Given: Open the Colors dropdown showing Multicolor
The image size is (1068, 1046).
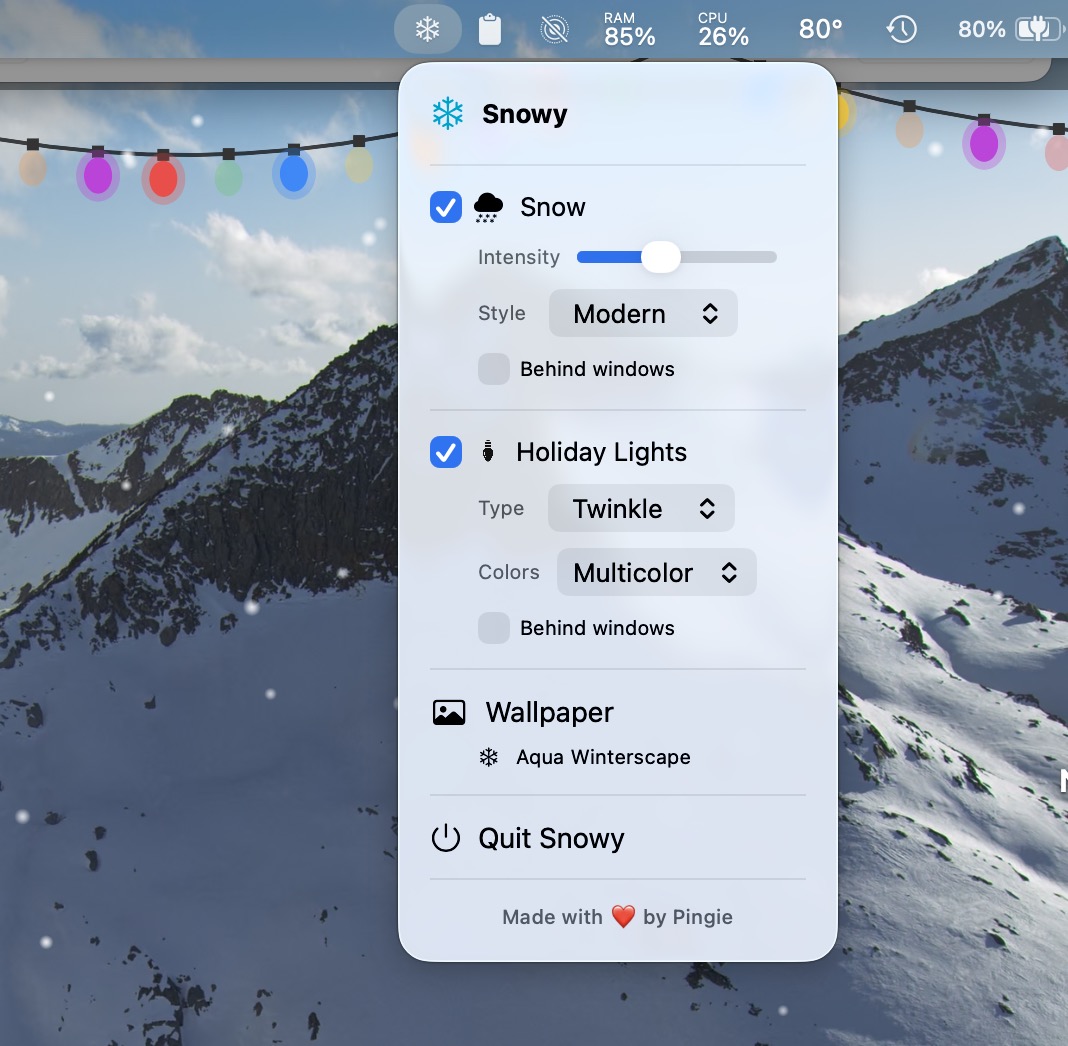Looking at the screenshot, I should point(656,572).
